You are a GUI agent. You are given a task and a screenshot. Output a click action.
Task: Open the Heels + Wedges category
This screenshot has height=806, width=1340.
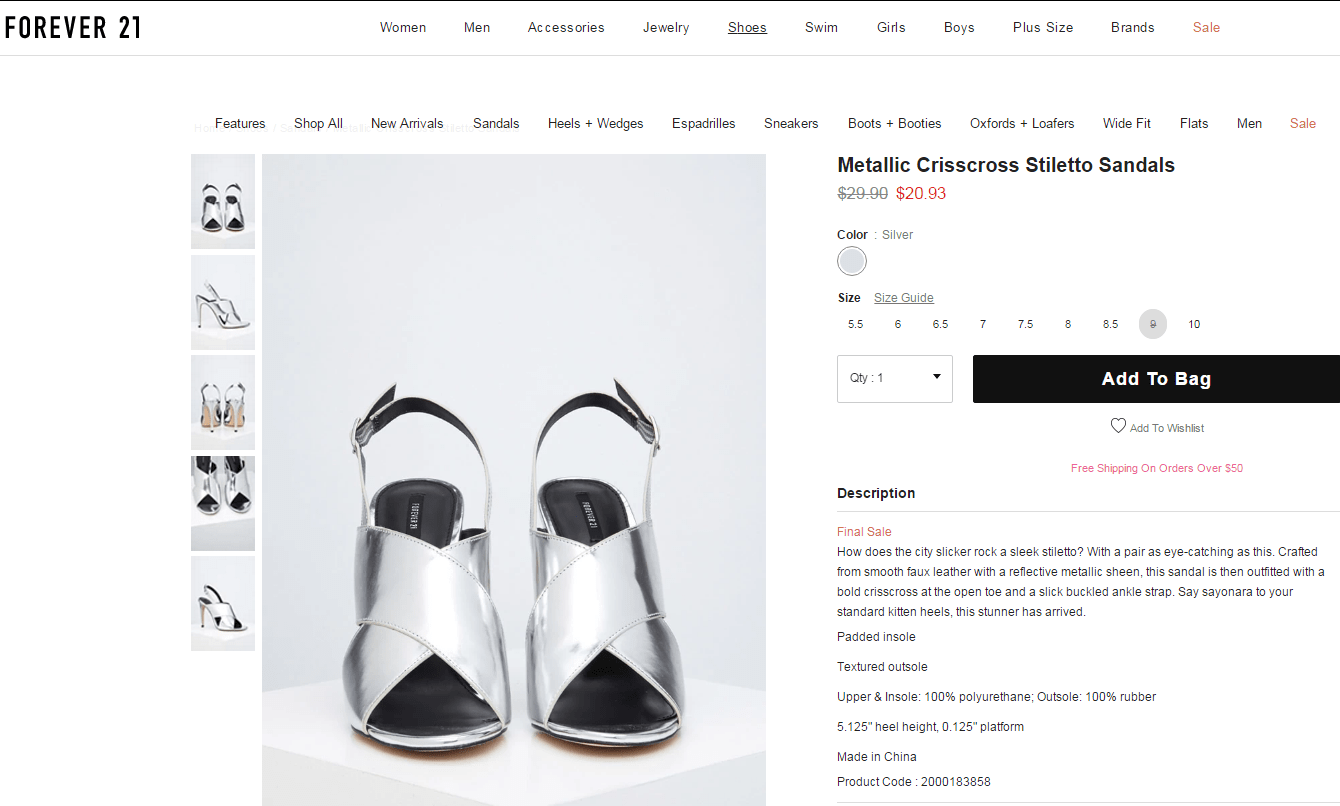click(595, 123)
